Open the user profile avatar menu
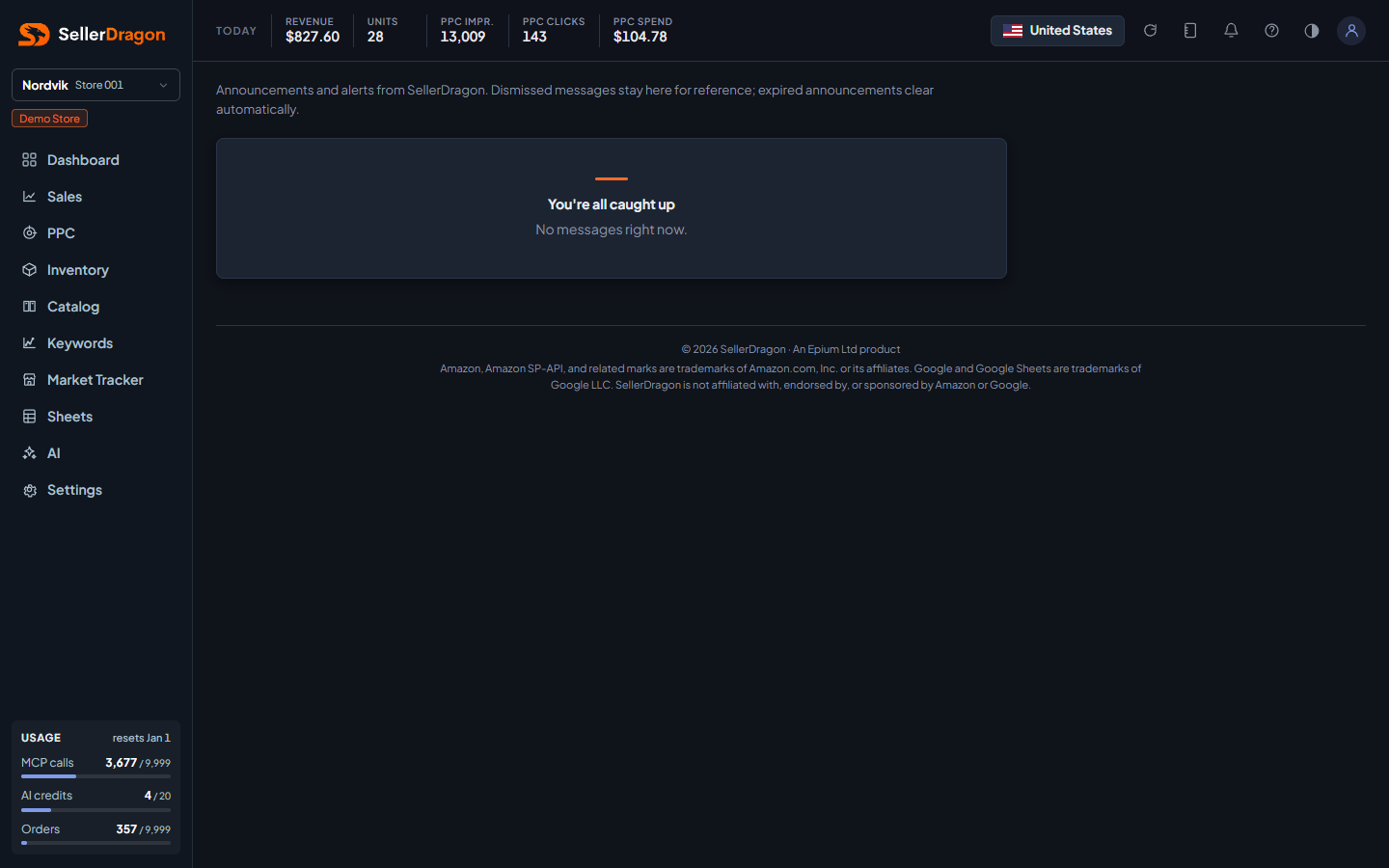 click(1351, 31)
